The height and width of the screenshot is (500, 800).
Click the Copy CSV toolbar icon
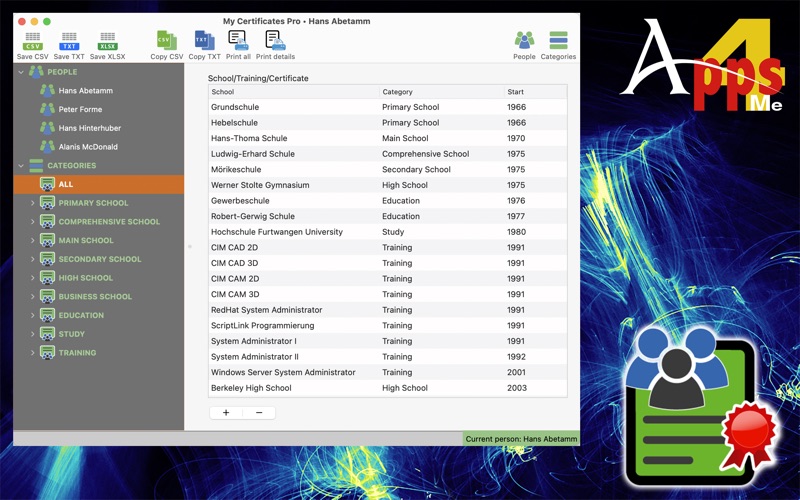coord(167,41)
